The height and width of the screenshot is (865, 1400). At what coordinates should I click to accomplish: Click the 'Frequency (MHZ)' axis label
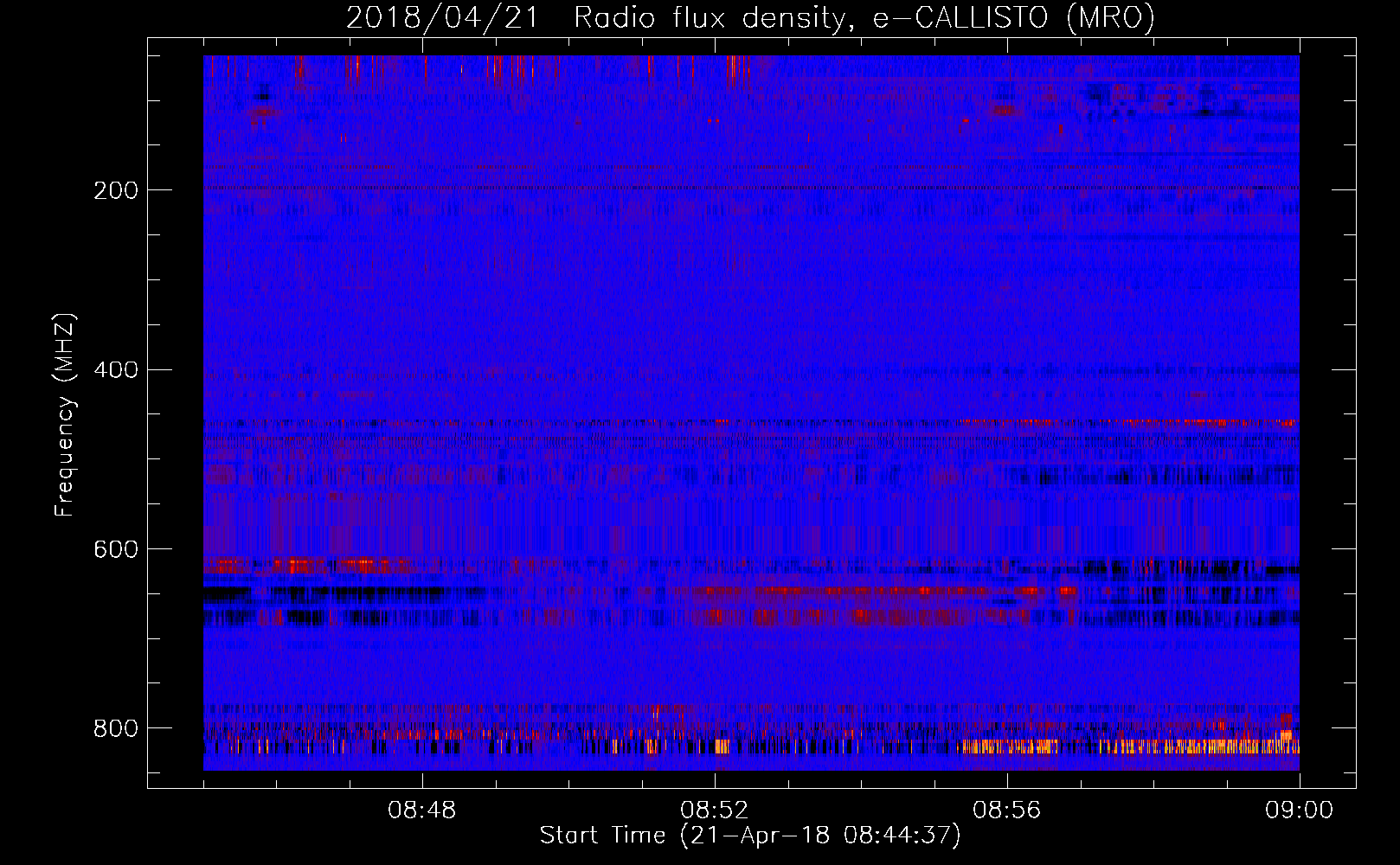click(65, 415)
